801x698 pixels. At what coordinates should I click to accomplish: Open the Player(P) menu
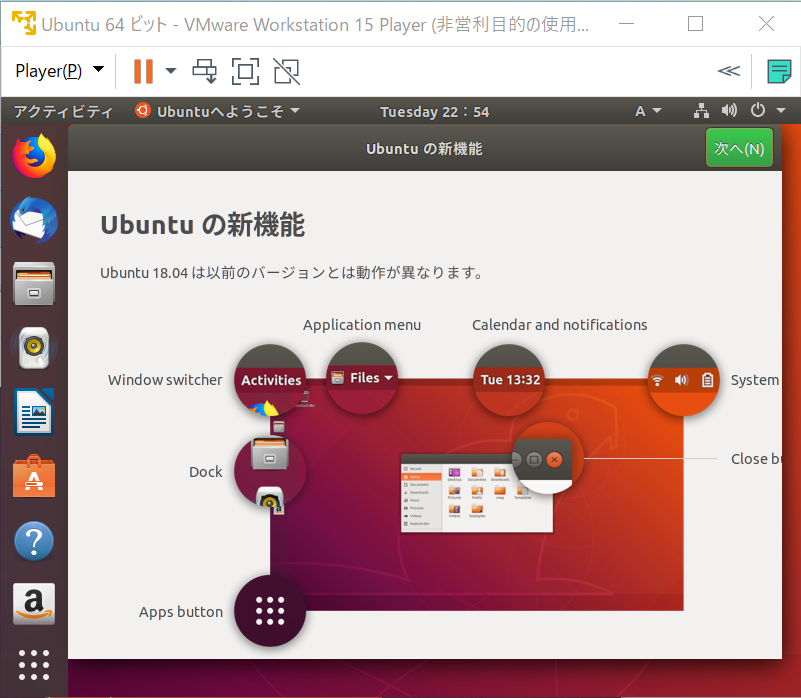click(59, 71)
